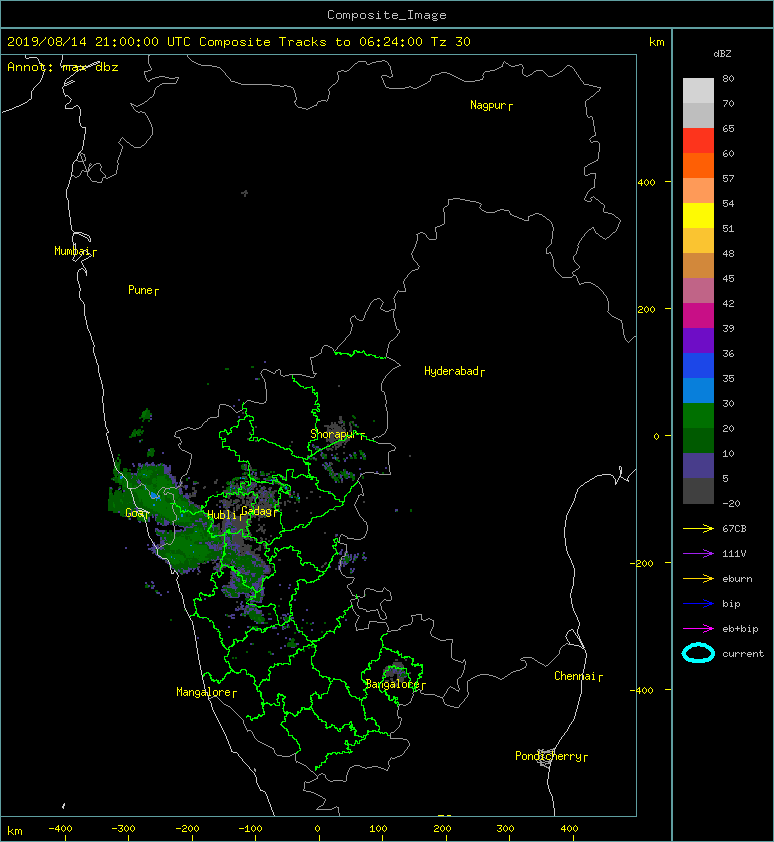The height and width of the screenshot is (842, 774).
Task: Click the Hyderabad city label
Action: point(451,371)
